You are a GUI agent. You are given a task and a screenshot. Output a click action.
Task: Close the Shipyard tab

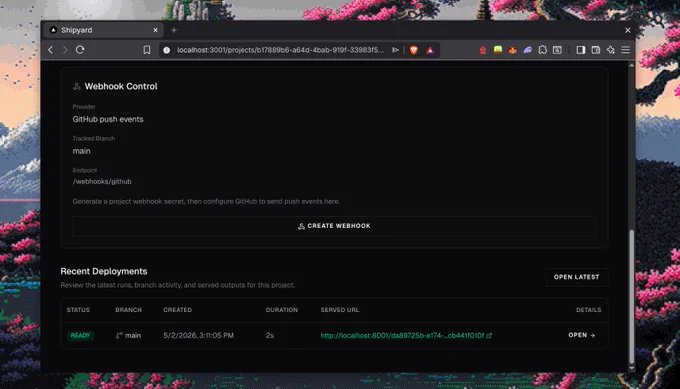pos(155,30)
